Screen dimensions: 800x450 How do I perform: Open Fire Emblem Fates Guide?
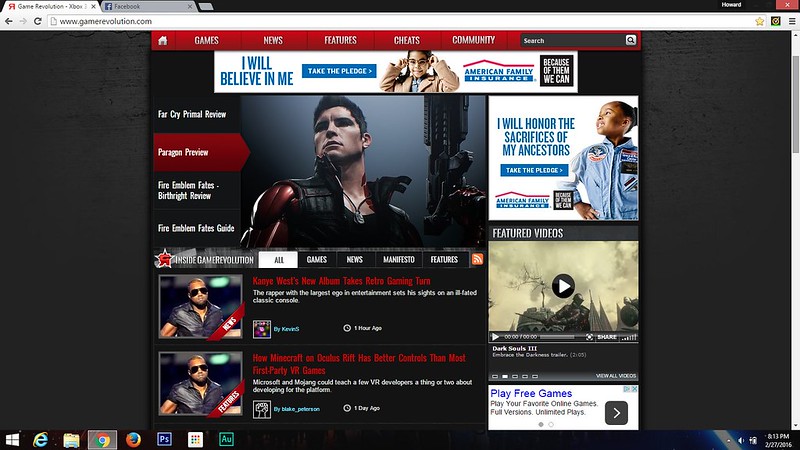click(x=196, y=228)
